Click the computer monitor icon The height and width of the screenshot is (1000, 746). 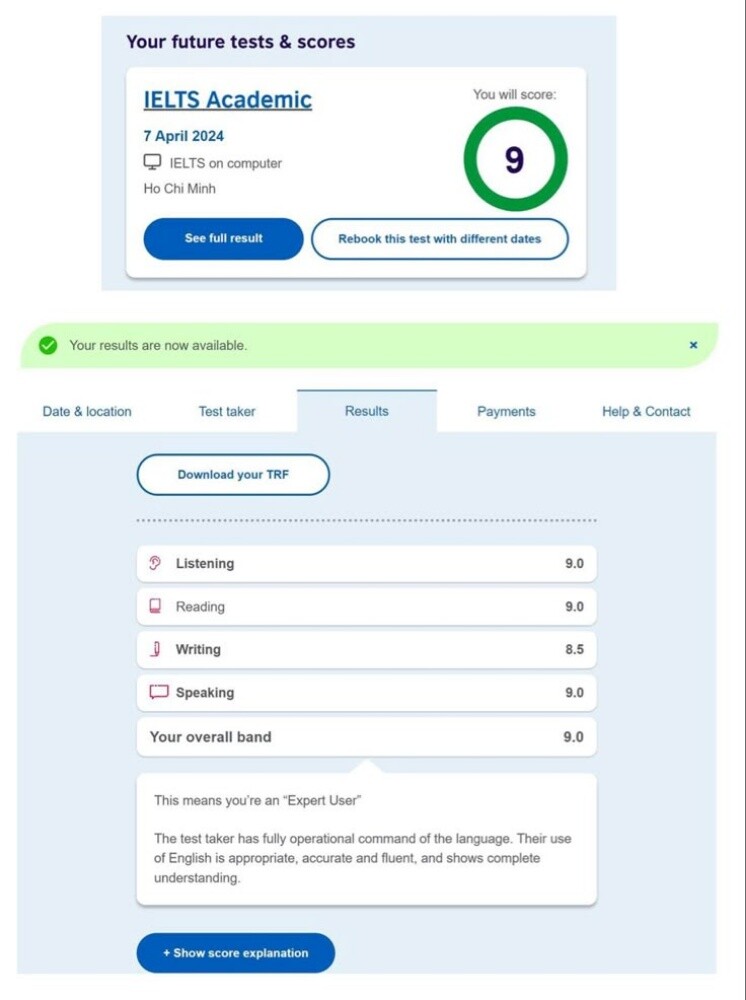pos(152,162)
